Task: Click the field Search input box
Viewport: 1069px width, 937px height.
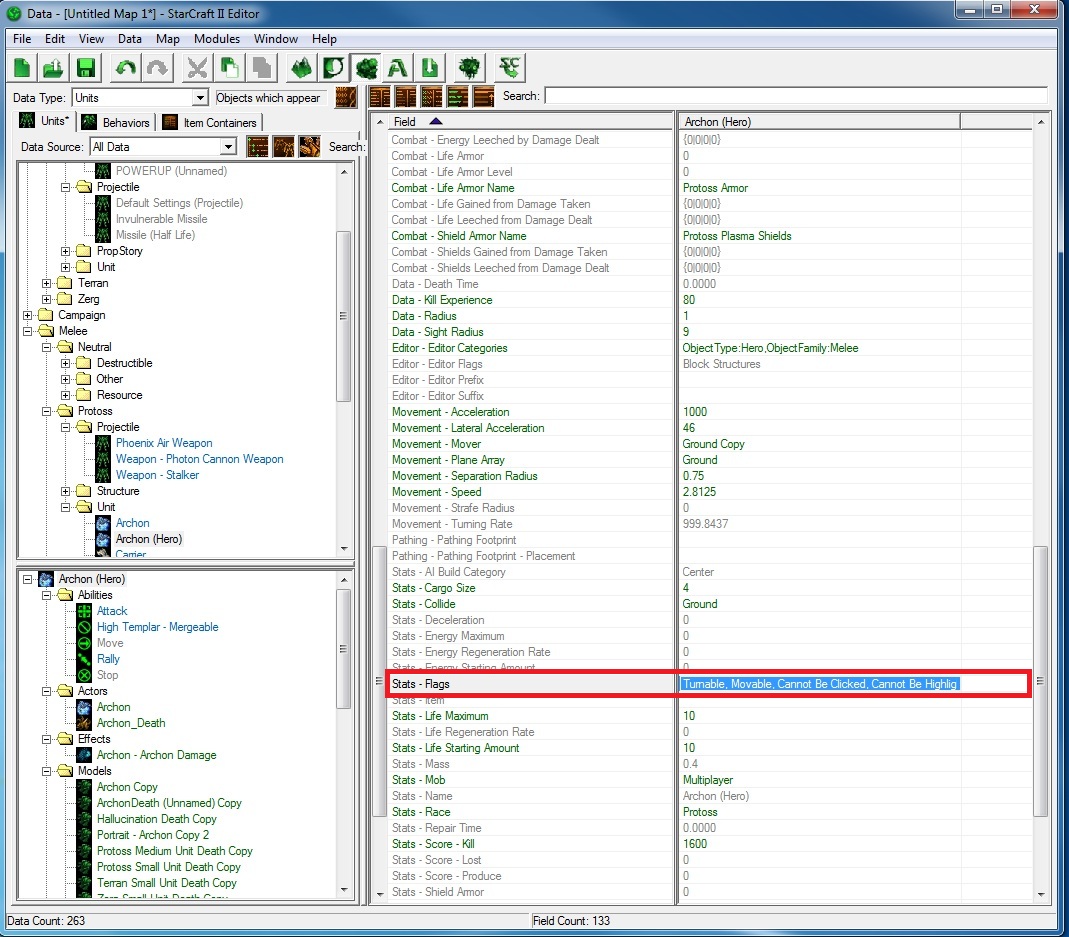Action: [x=795, y=96]
